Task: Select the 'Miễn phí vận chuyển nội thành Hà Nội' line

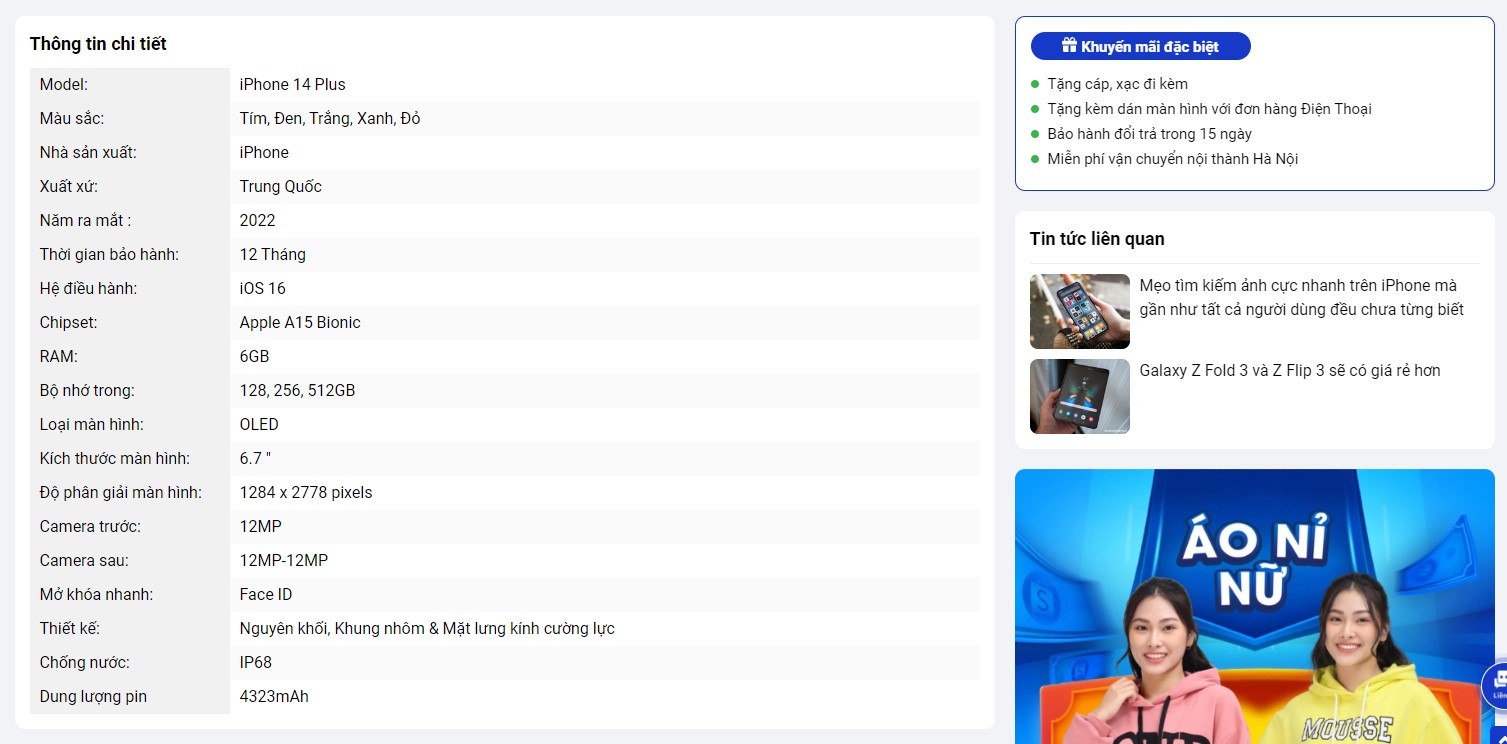Action: pos(1173,159)
